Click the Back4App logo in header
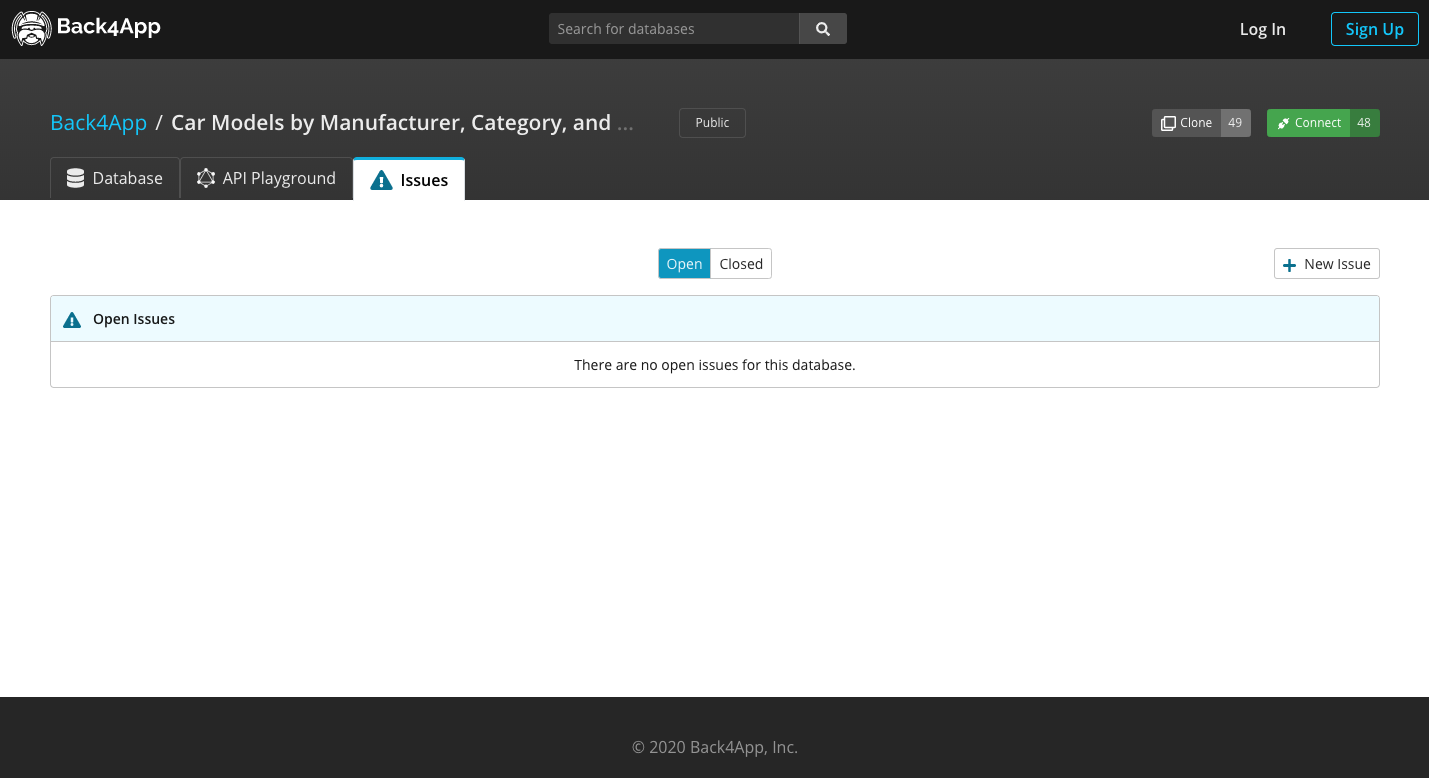1429x778 pixels. pos(86,28)
